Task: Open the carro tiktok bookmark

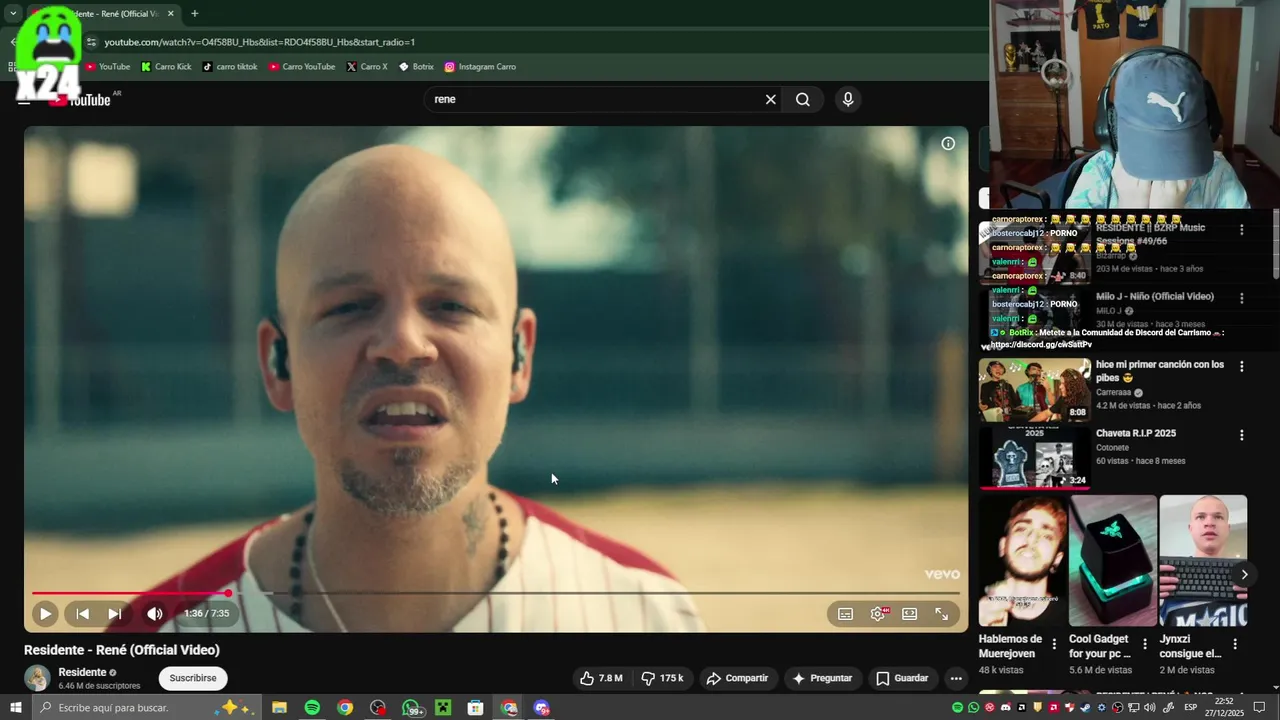Action: click(230, 67)
